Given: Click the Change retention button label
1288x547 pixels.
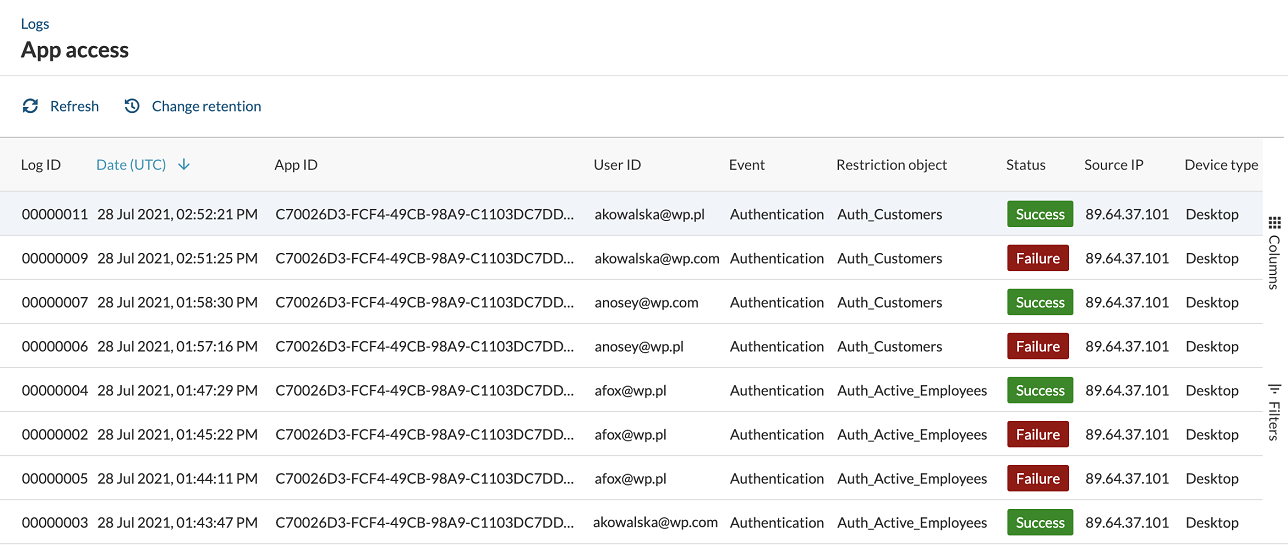Looking at the screenshot, I should click(206, 106).
